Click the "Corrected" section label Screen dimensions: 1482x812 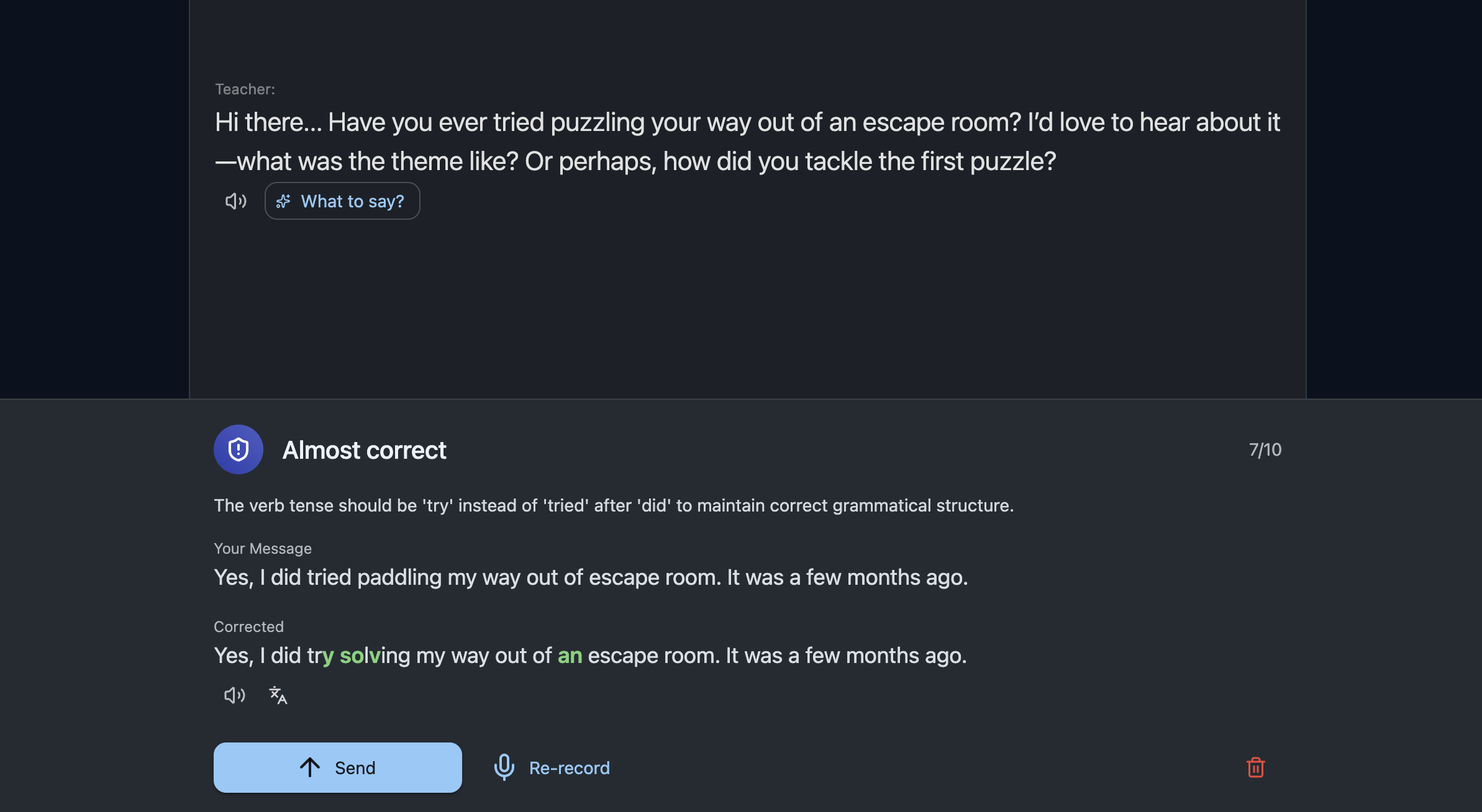coord(248,627)
